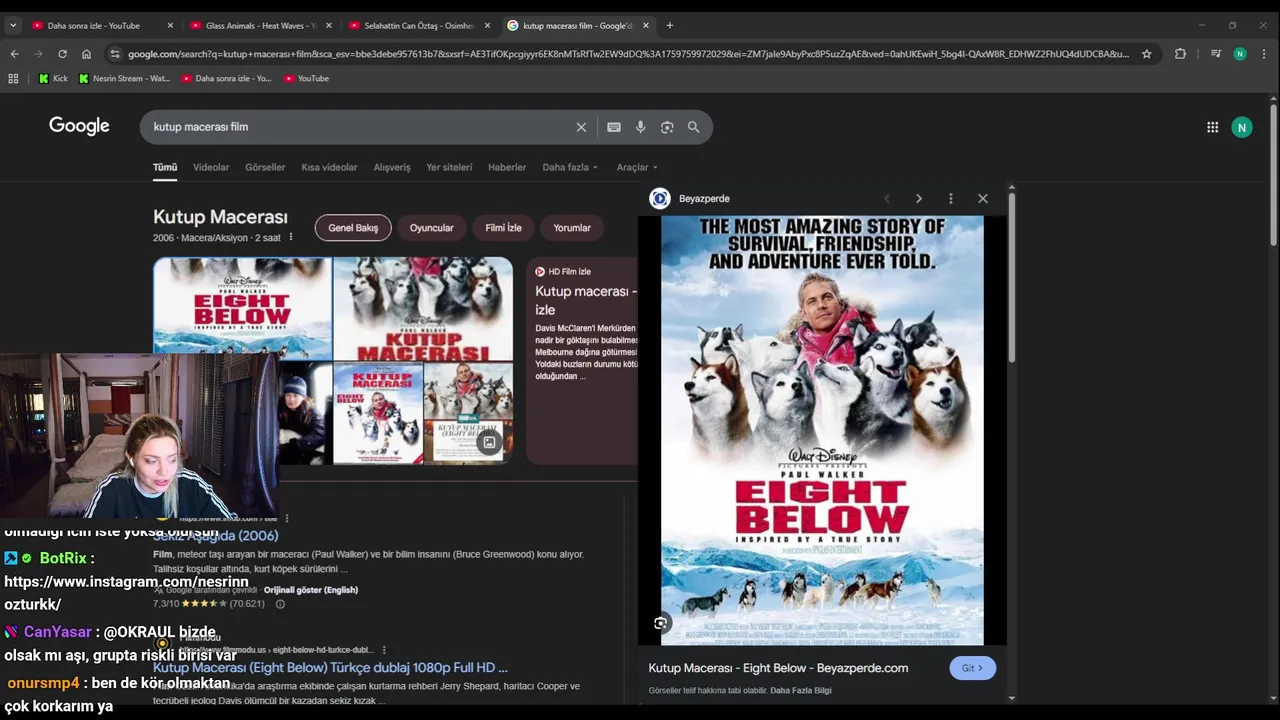Choose the Filmi İzle chip
The width and height of the screenshot is (1280, 720).
pyautogui.click(x=503, y=228)
